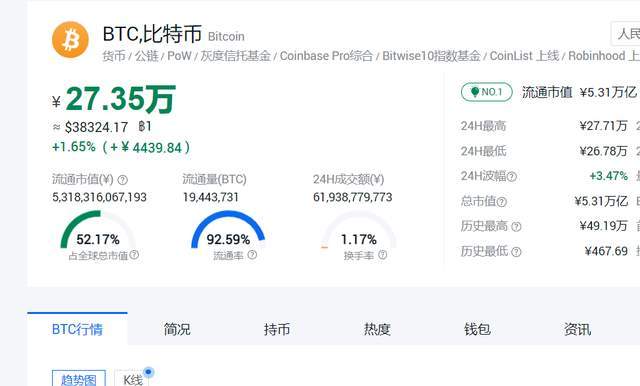Open help icon beside 换手率
Screen dimensions: 640x386
click(382, 255)
